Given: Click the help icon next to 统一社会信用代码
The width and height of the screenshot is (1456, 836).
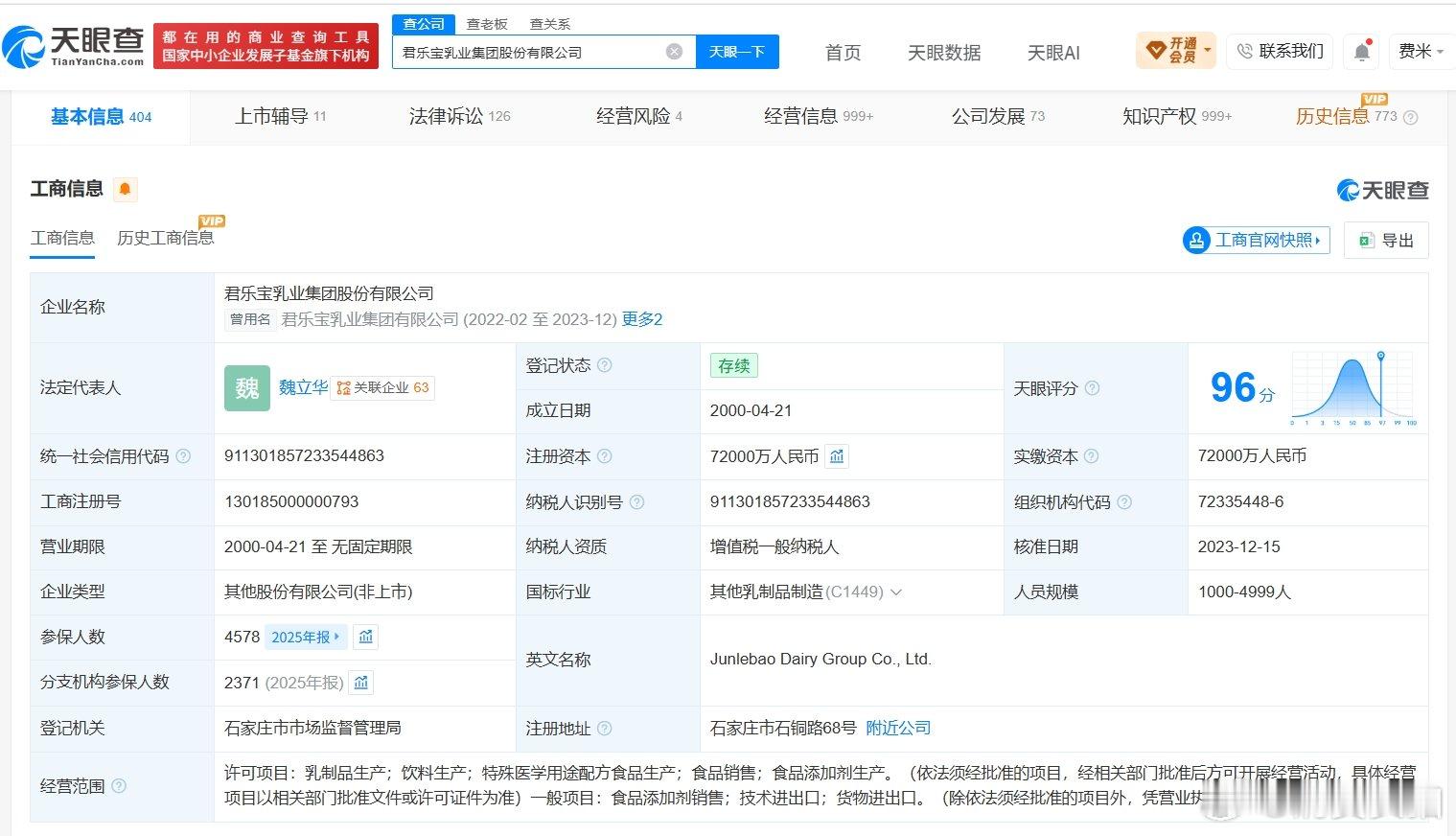Looking at the screenshot, I should pyautogui.click(x=183, y=456).
